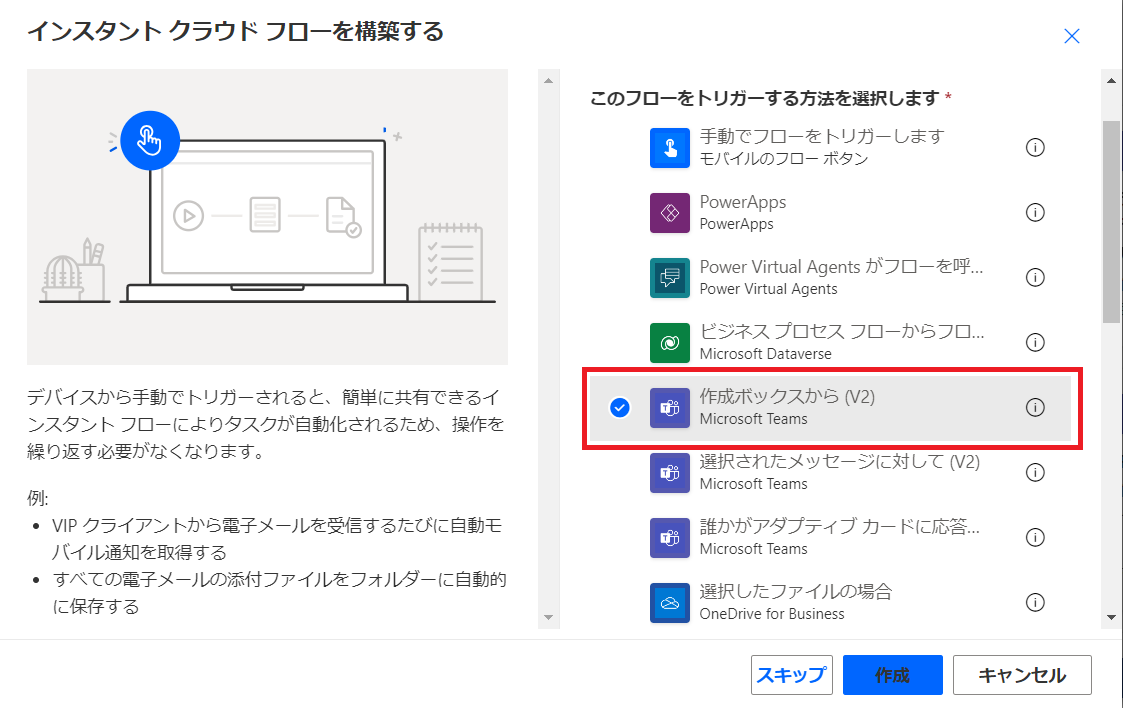
Task: Choose the PowerApps trigger title text
Action: click(743, 203)
